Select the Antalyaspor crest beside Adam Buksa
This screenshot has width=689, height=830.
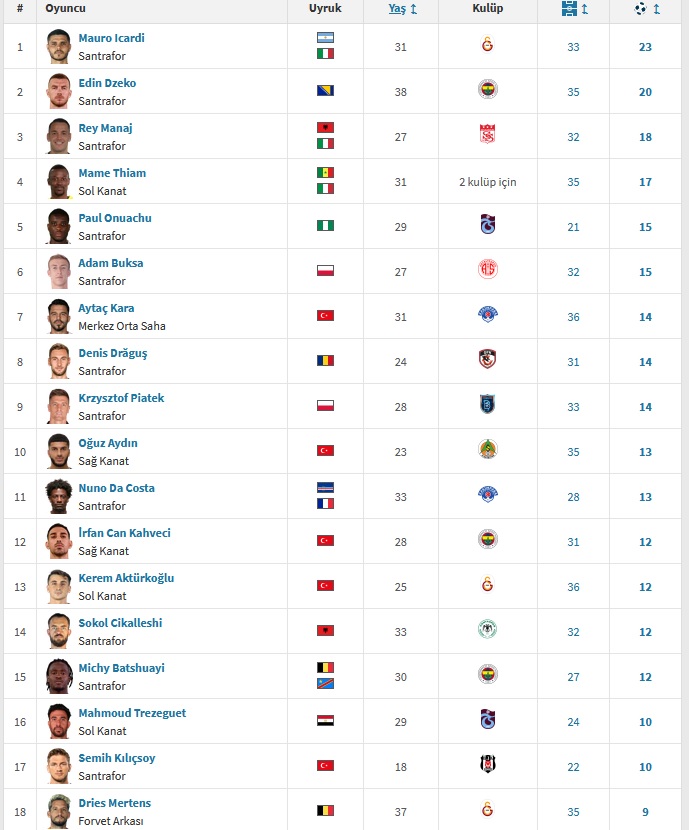[487, 269]
